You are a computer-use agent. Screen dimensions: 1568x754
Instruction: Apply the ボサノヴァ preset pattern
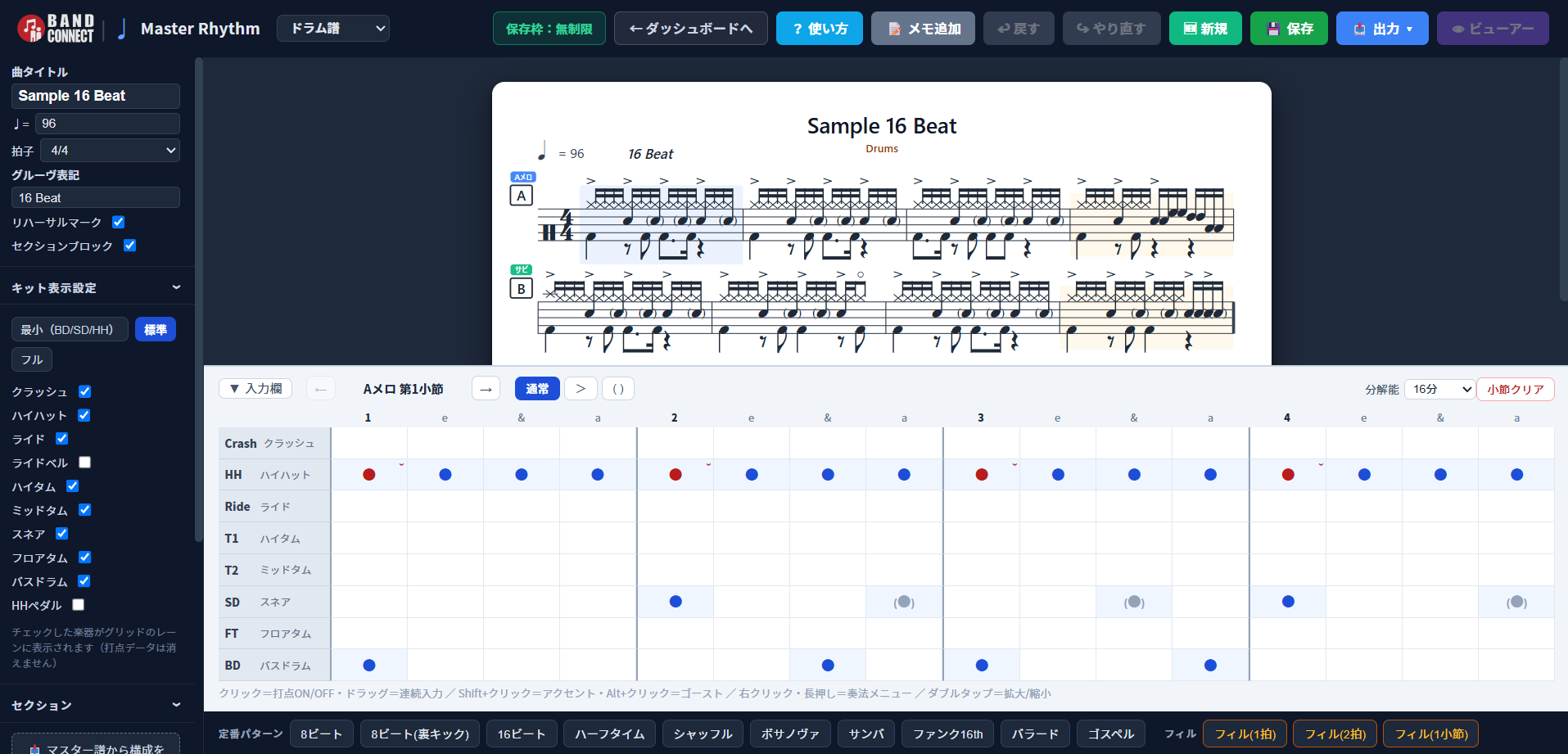tap(790, 734)
